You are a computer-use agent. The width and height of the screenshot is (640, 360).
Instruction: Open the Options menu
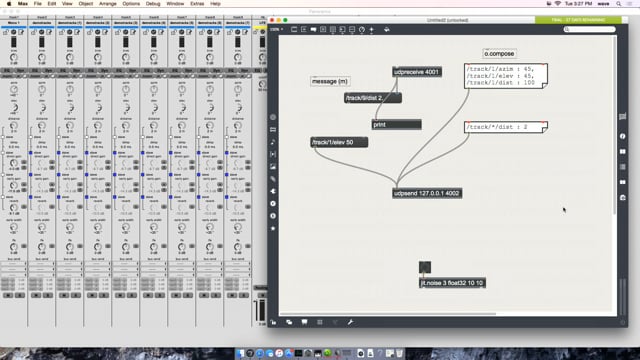131,4
